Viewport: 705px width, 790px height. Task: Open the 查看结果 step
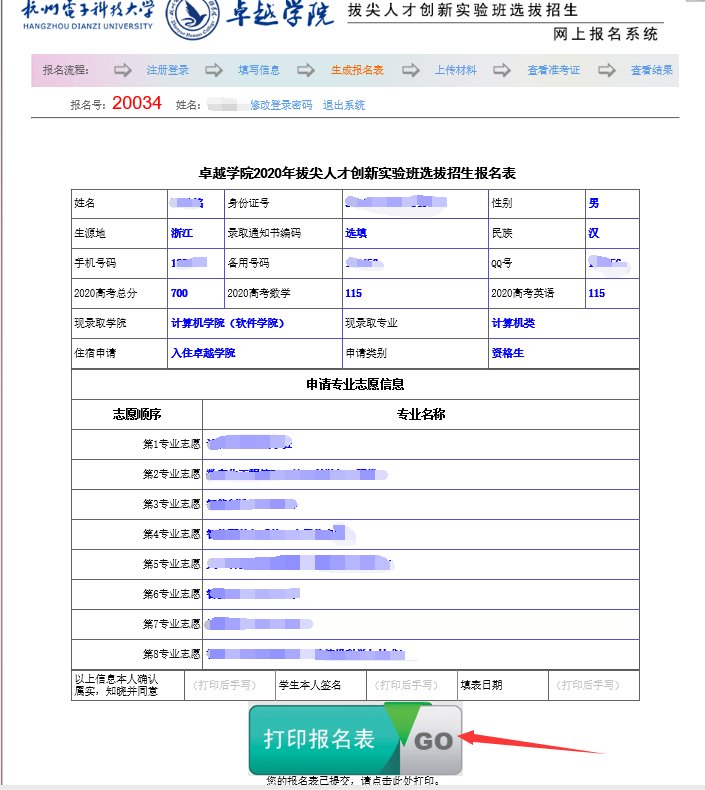(x=652, y=70)
